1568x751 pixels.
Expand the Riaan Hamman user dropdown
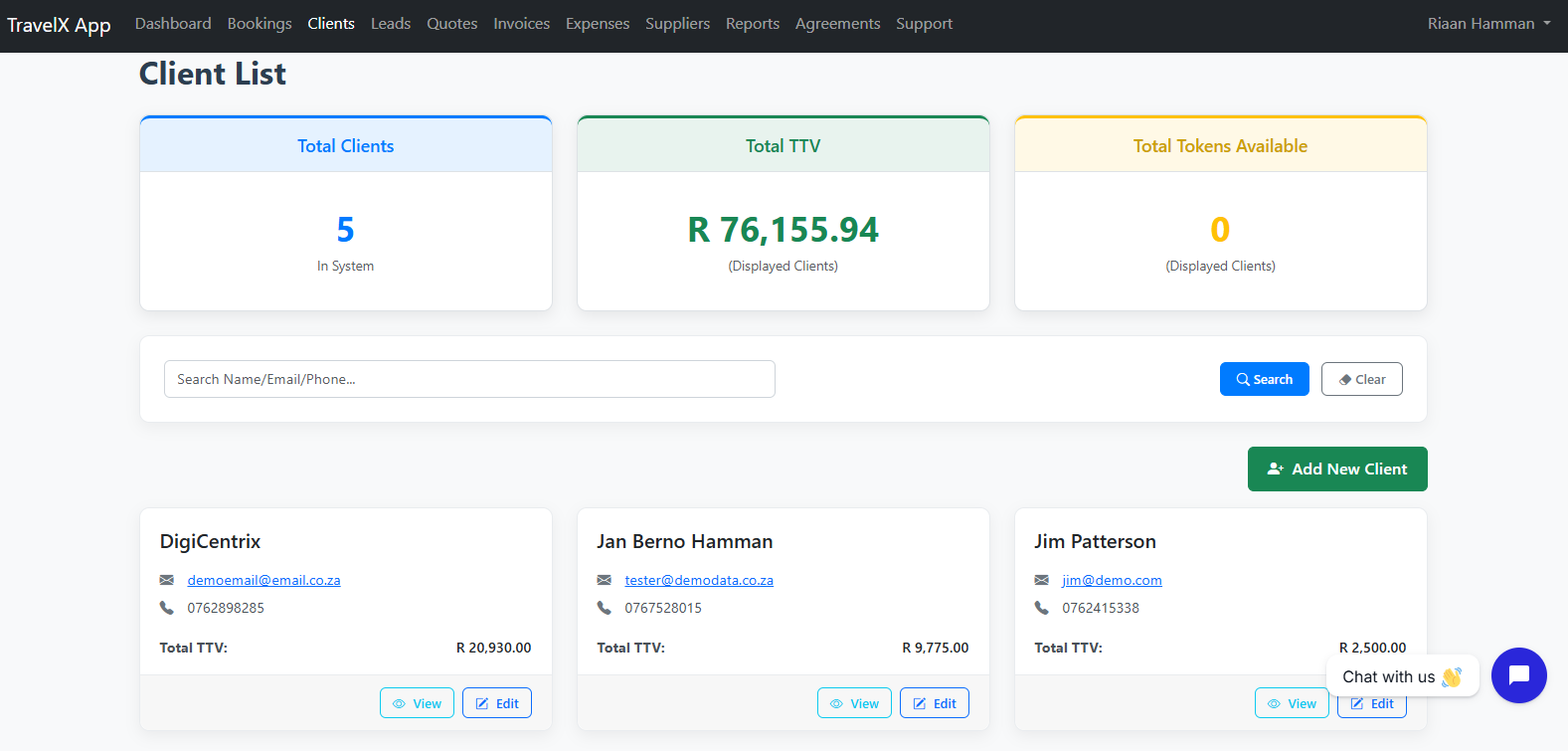pyautogui.click(x=1488, y=24)
